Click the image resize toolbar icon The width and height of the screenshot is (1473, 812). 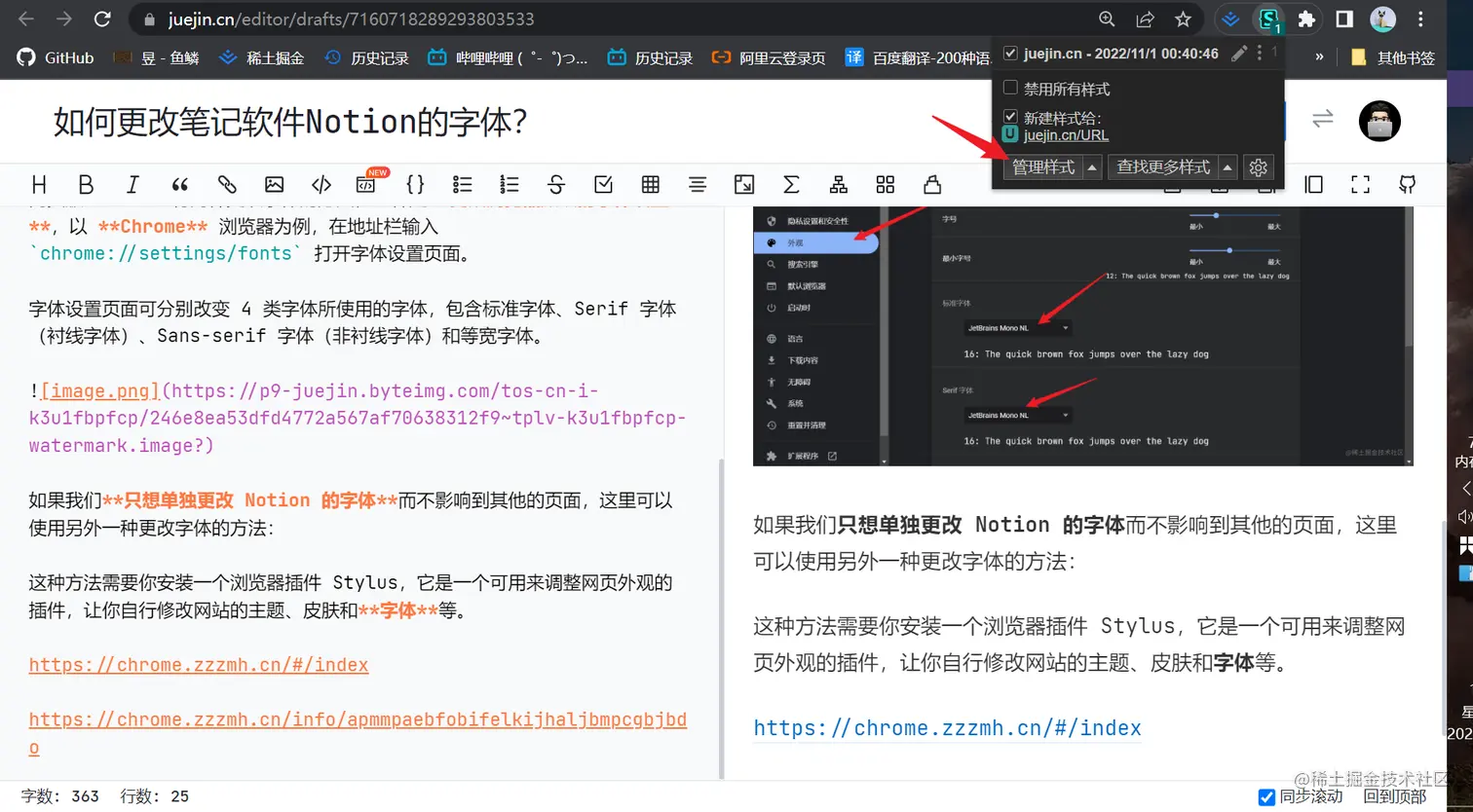[744, 184]
